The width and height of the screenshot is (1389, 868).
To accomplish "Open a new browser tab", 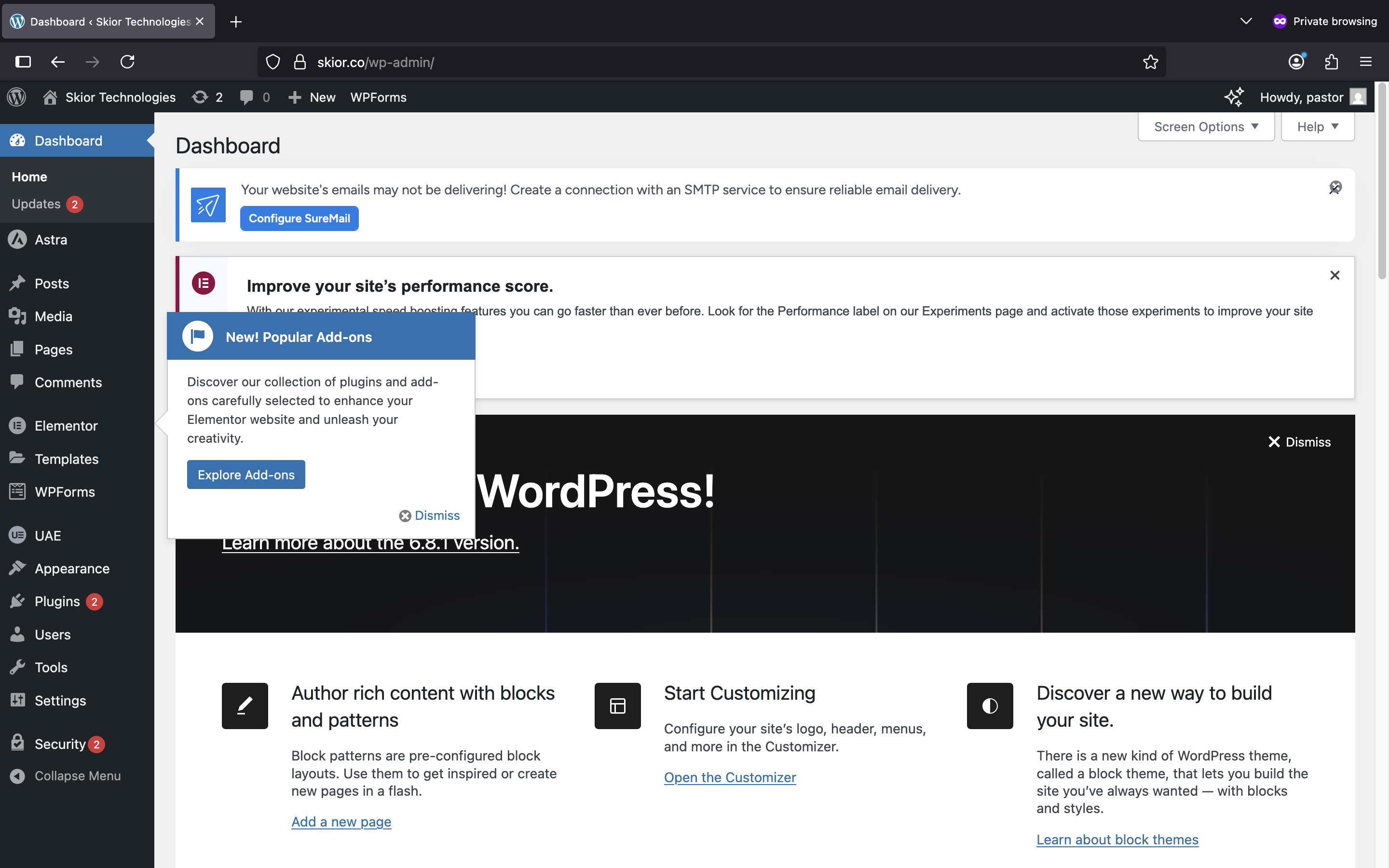I will 236,21.
